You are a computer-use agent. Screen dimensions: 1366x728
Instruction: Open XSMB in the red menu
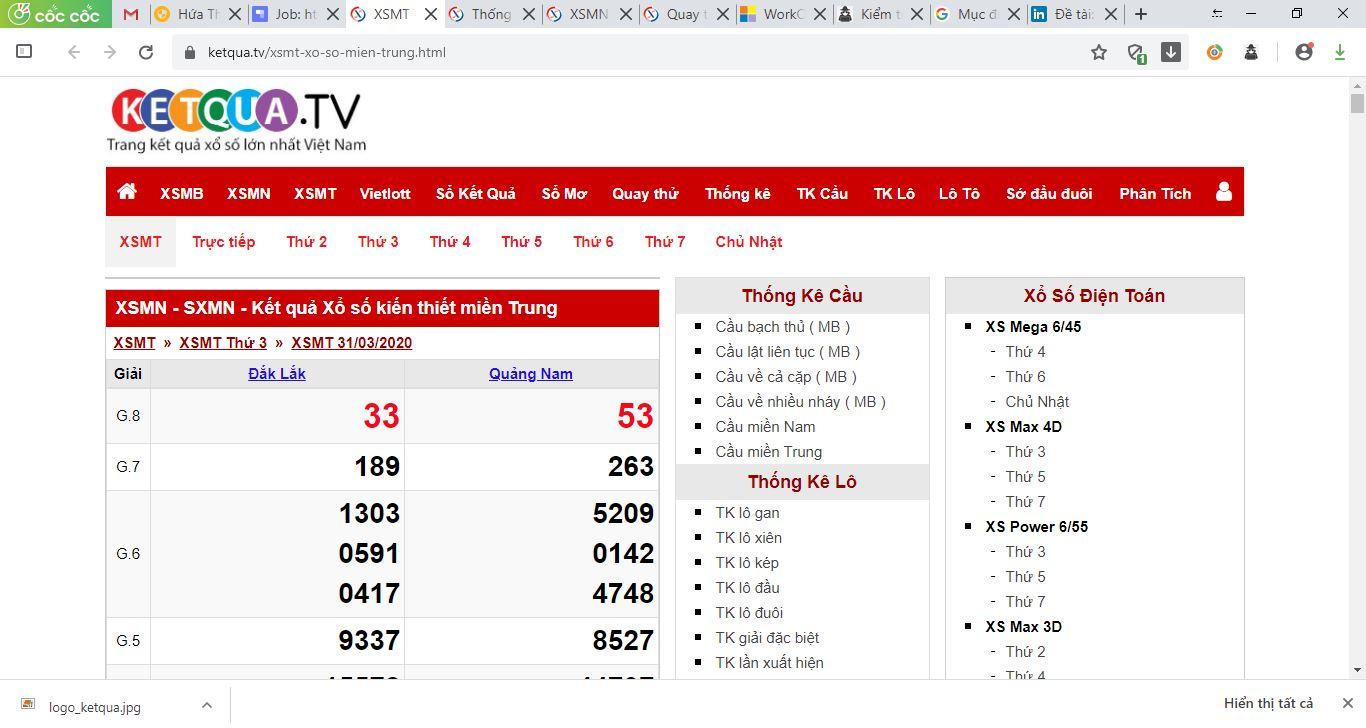pyautogui.click(x=181, y=193)
